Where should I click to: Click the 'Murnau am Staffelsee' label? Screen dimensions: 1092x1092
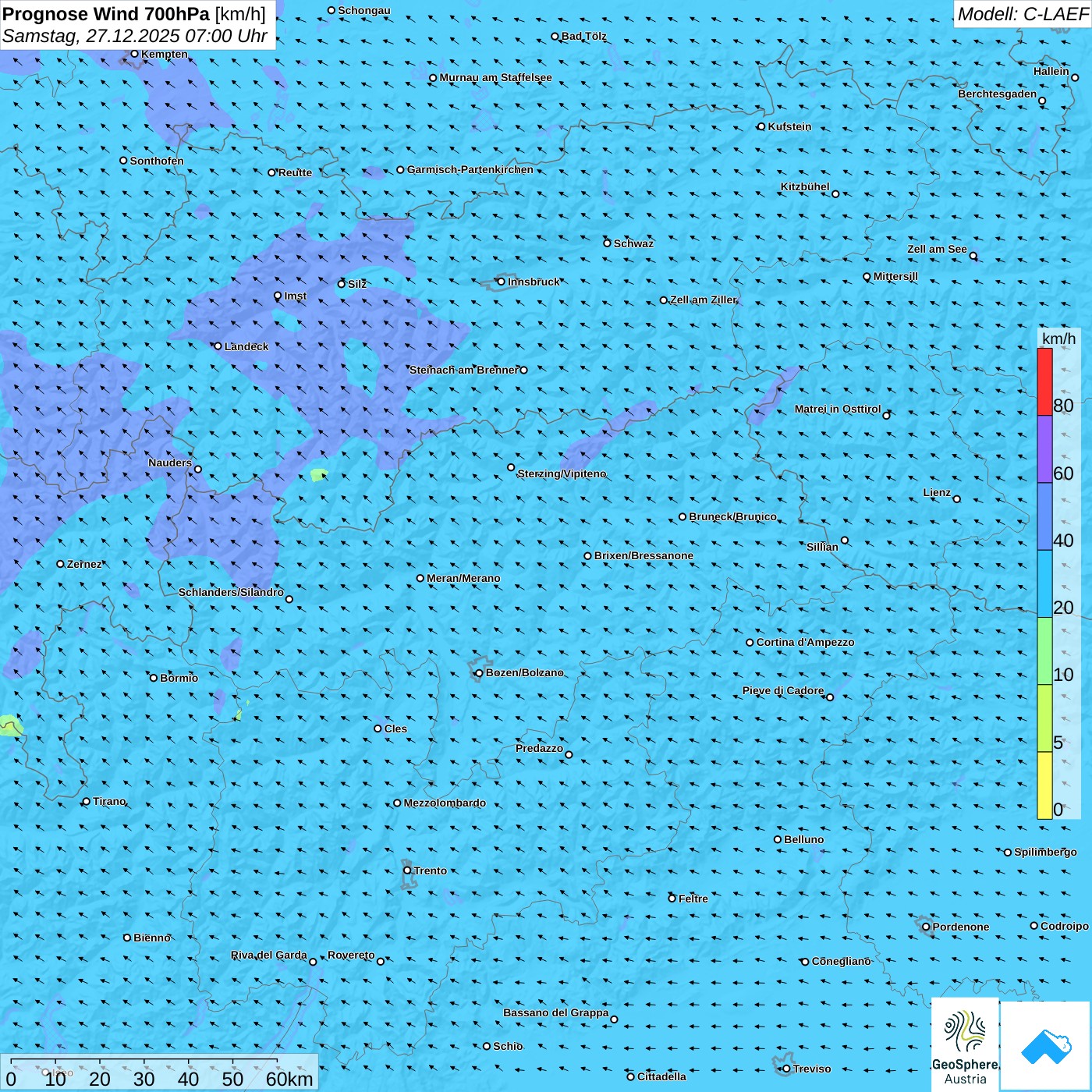click(495, 77)
